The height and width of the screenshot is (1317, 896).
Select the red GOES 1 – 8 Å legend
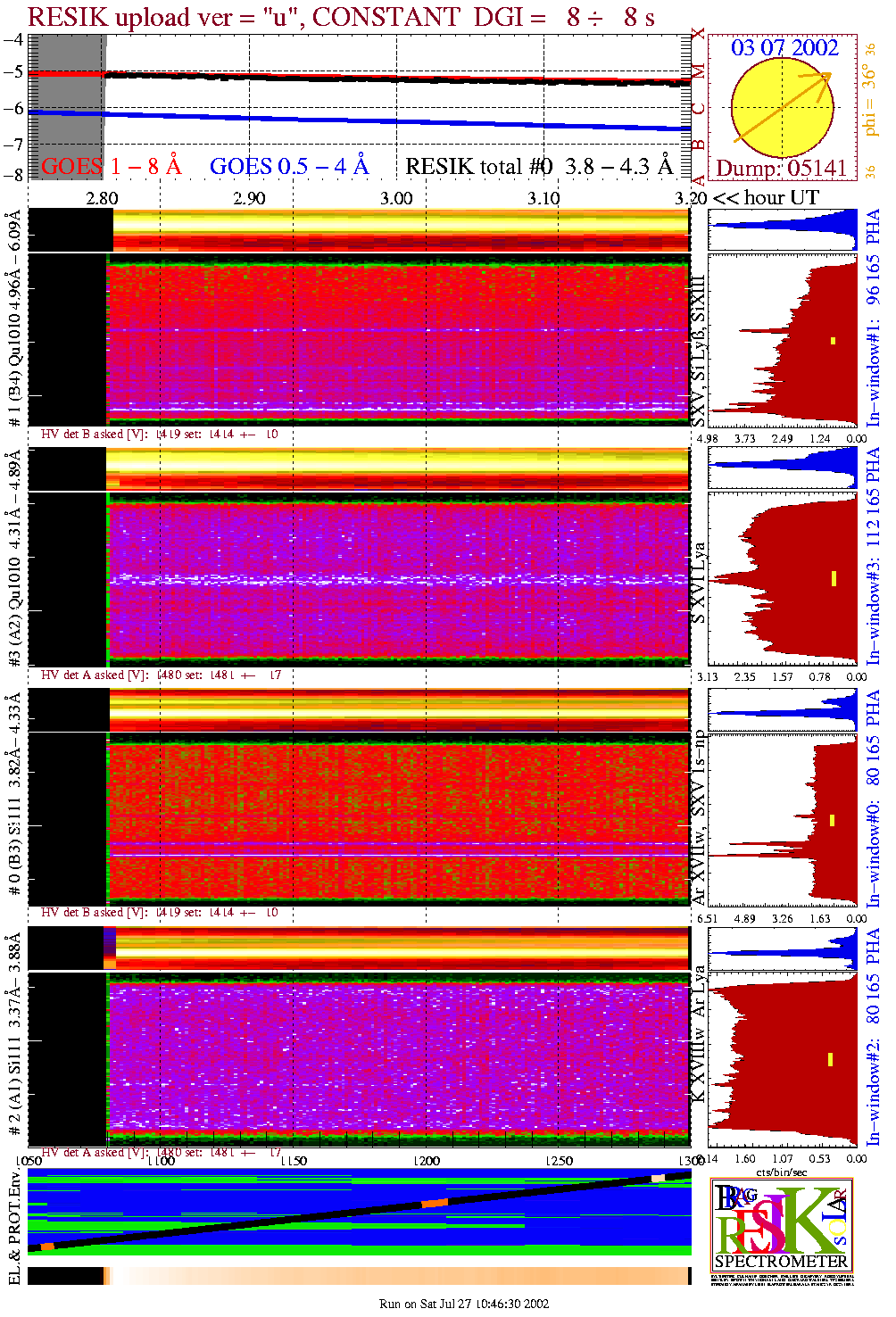click(111, 167)
